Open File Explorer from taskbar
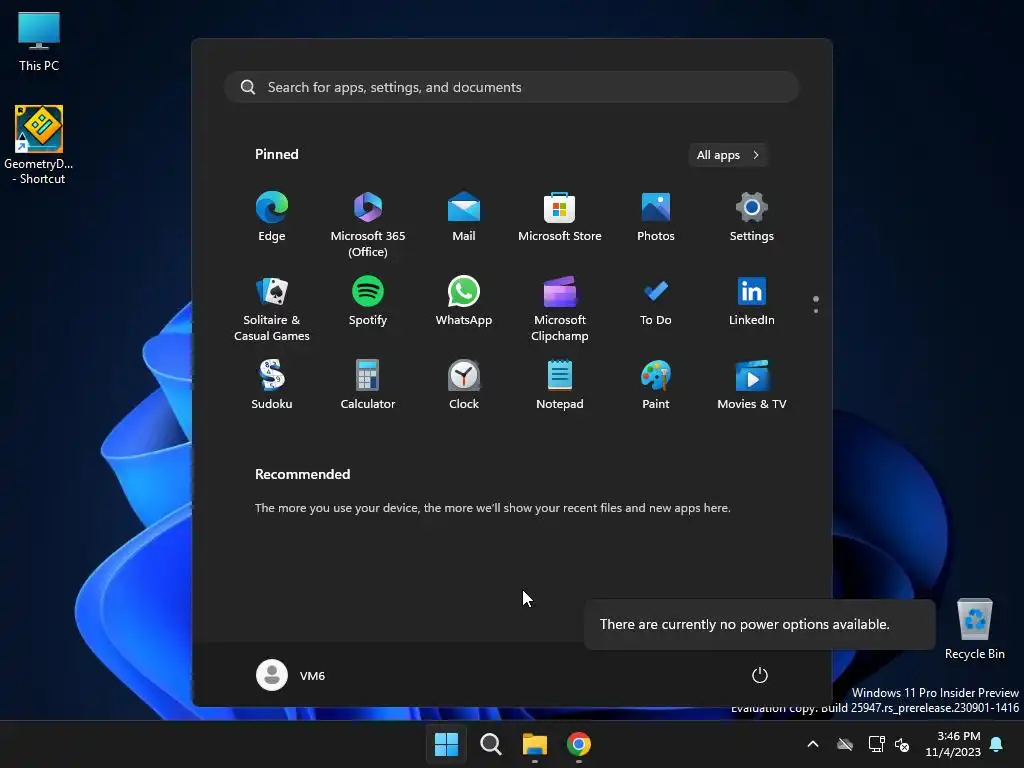The image size is (1024, 768). pos(534,744)
